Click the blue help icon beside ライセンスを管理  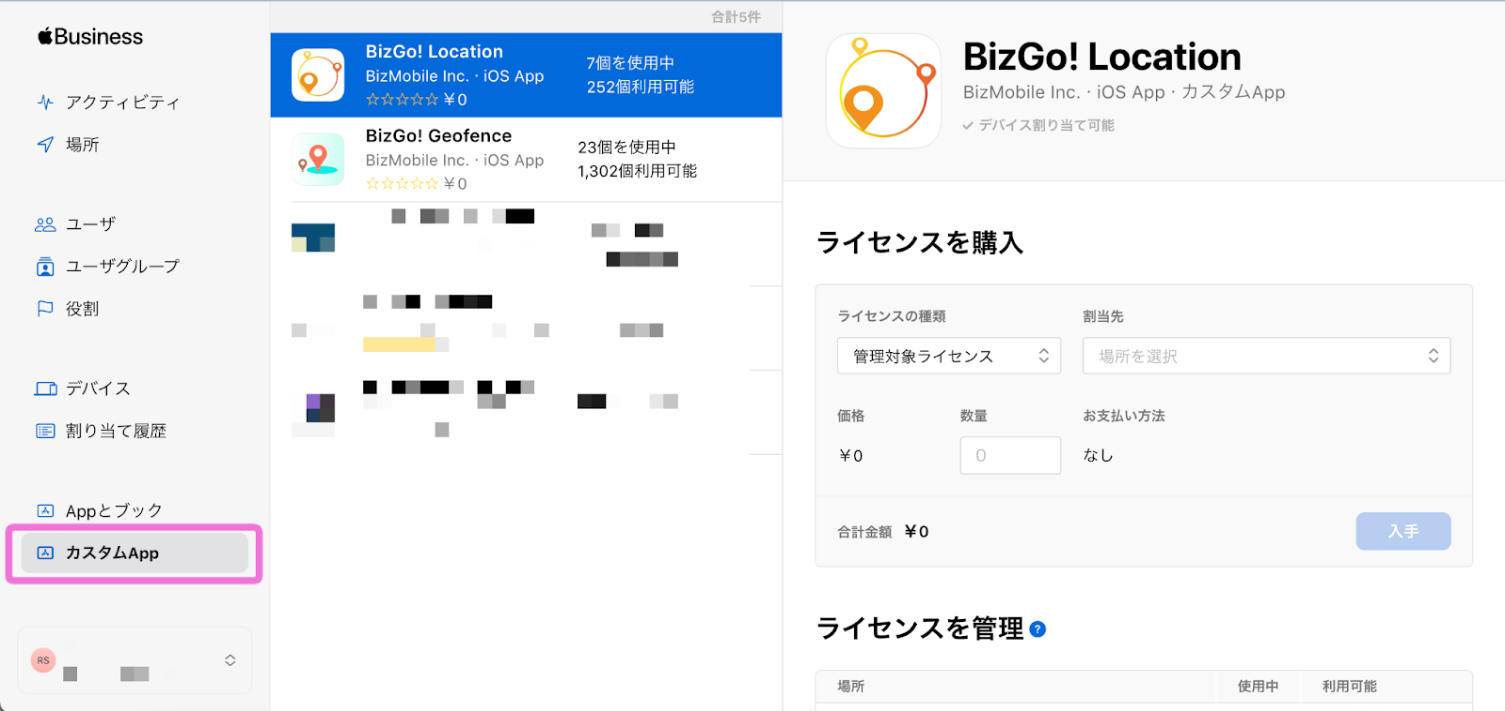(1038, 629)
